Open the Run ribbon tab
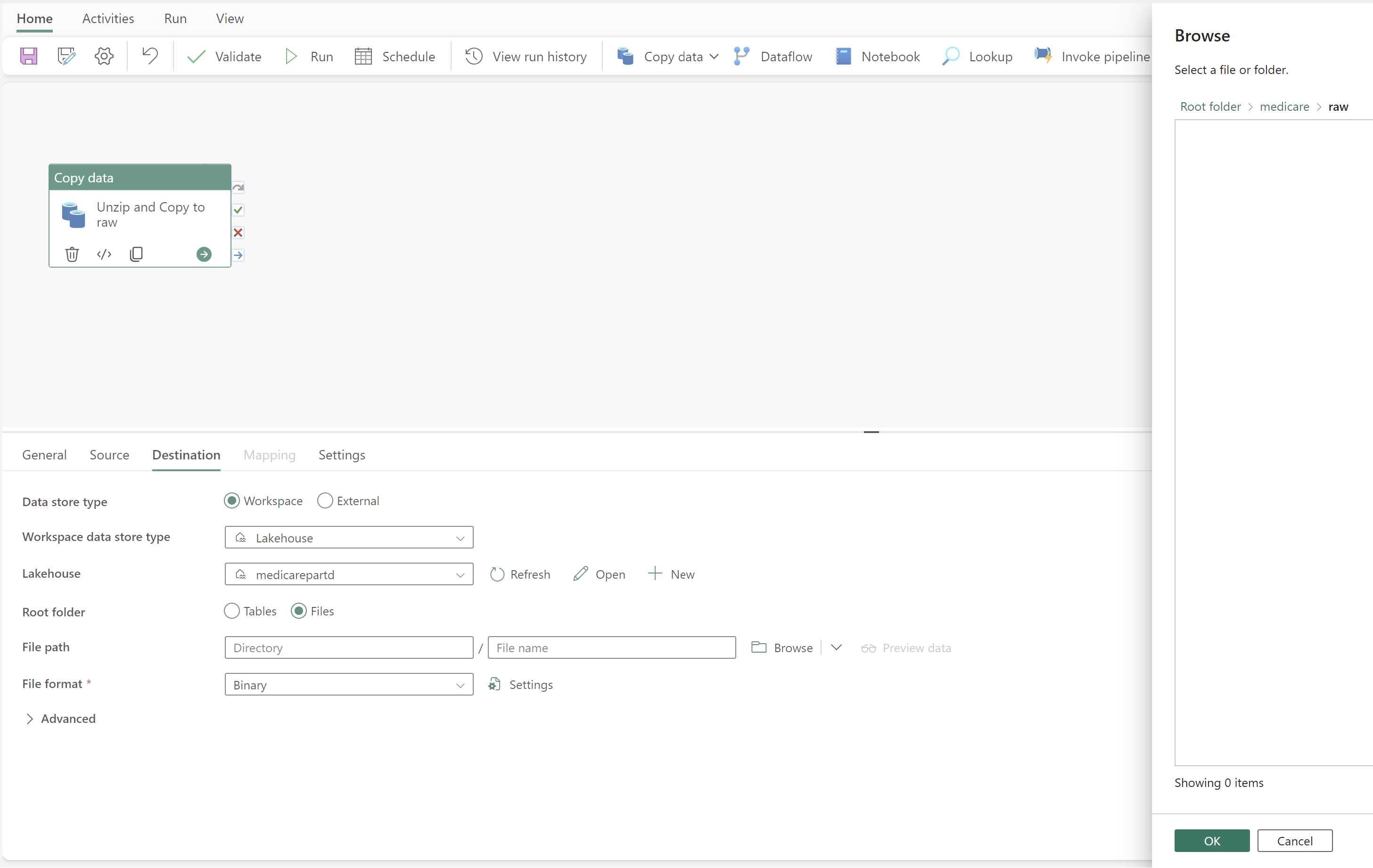The image size is (1373, 868). pyautogui.click(x=175, y=19)
